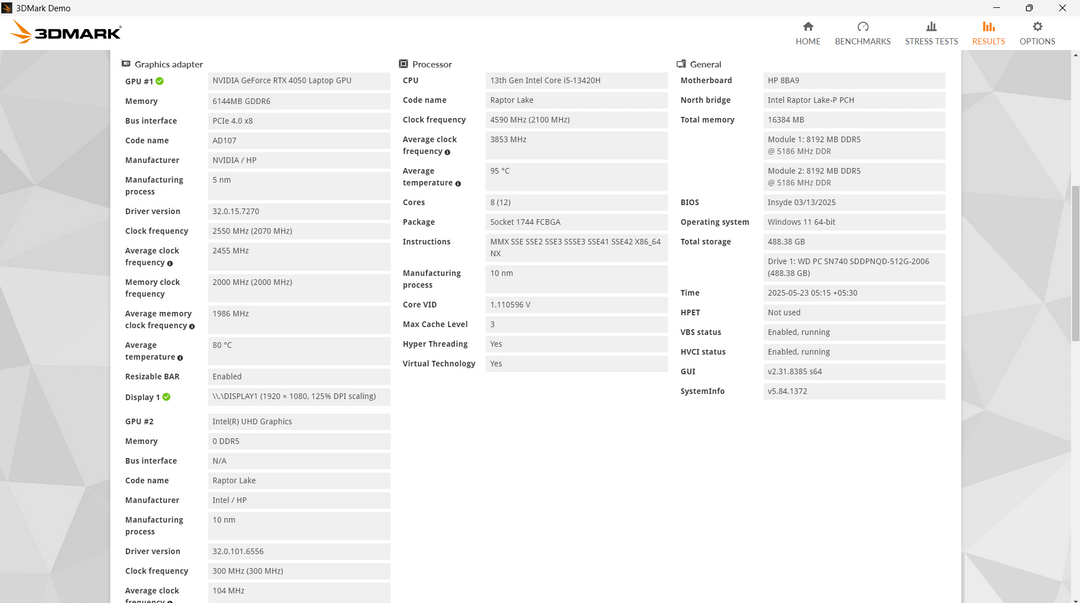This screenshot has width=1080, height=603.
Task: Click info icon beside CPU Average temperature
Action: click(x=457, y=184)
